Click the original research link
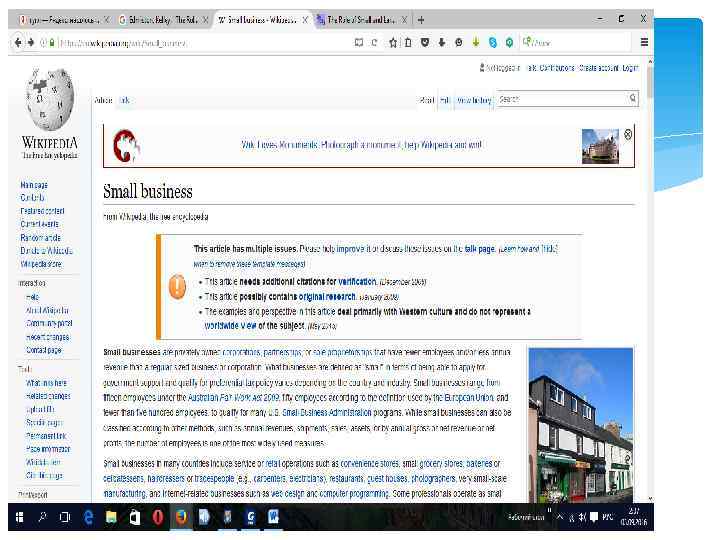 pos(327,297)
